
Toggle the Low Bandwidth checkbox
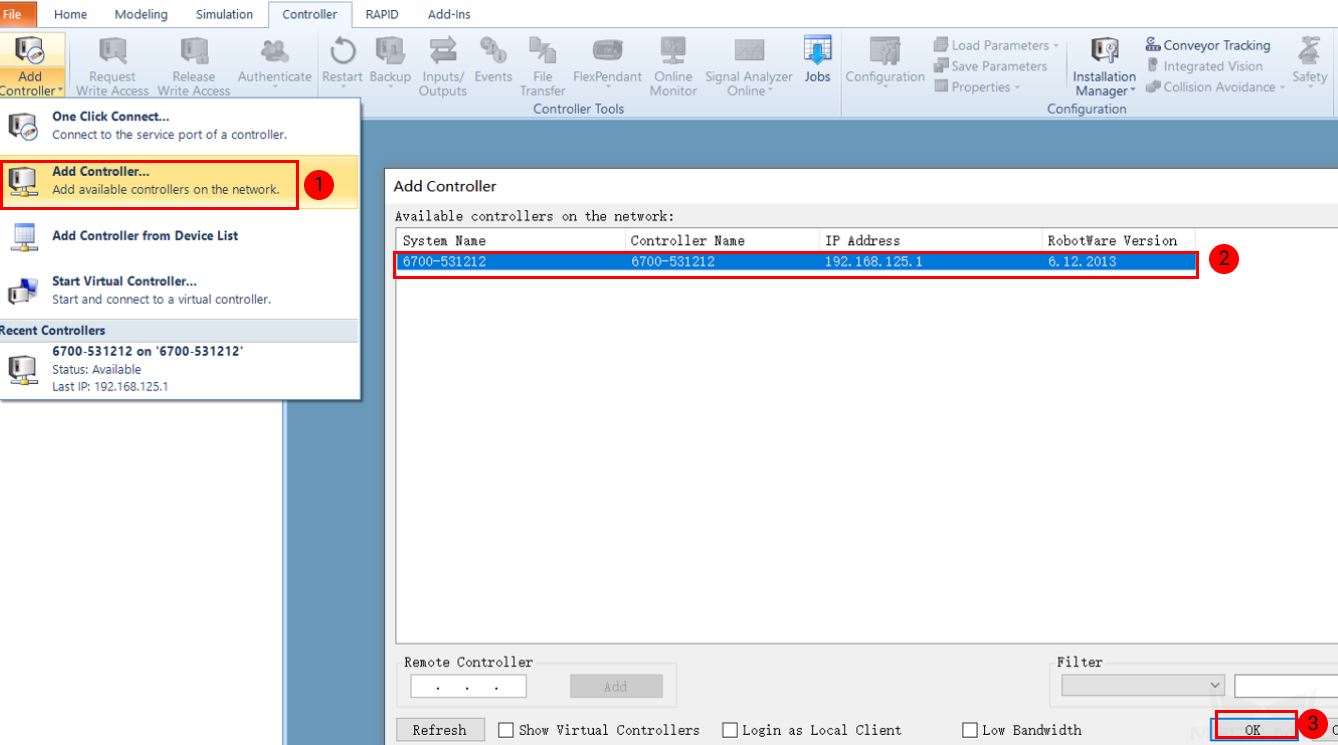[969, 730]
